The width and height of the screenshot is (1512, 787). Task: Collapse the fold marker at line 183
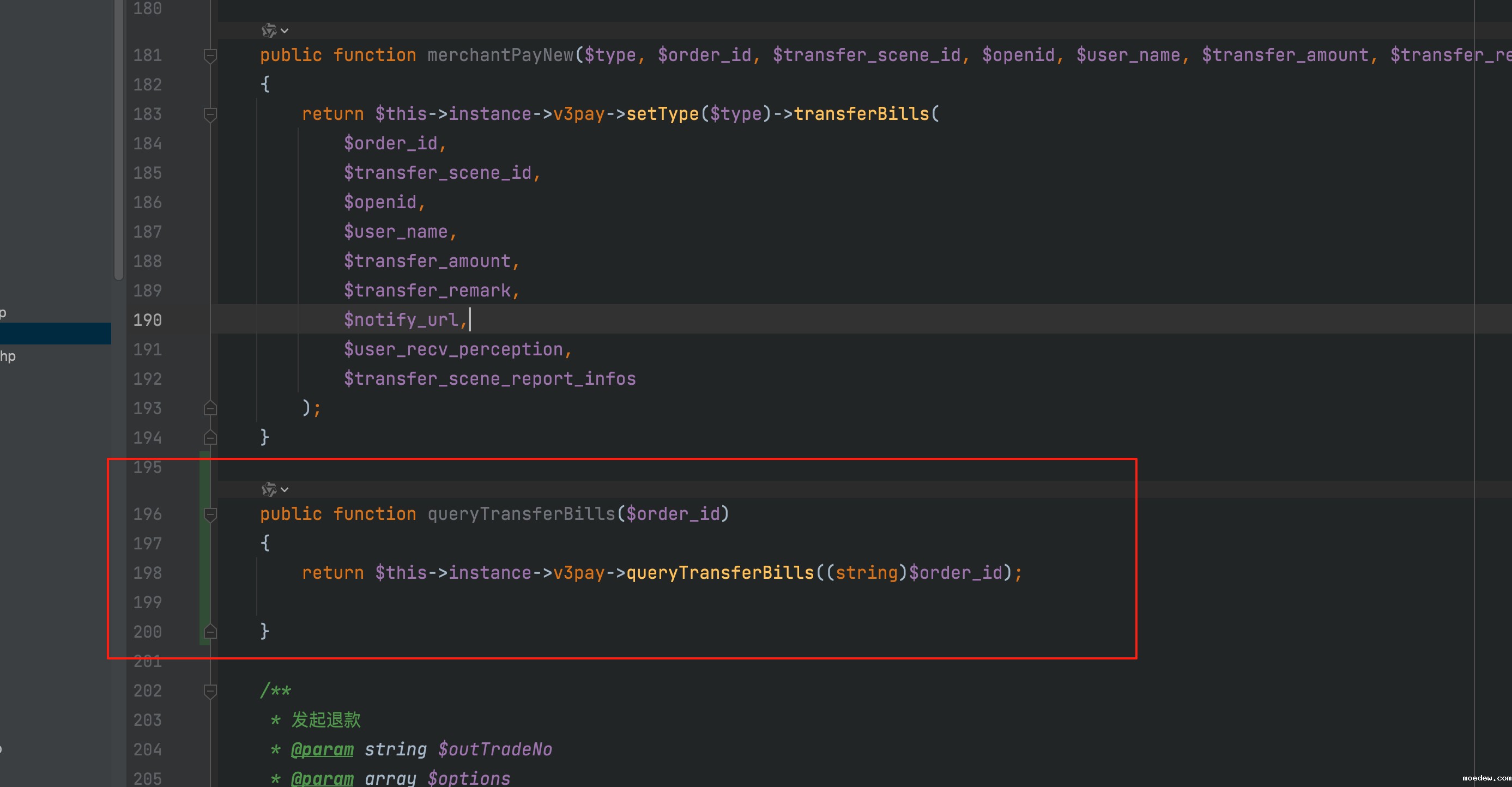(x=210, y=114)
